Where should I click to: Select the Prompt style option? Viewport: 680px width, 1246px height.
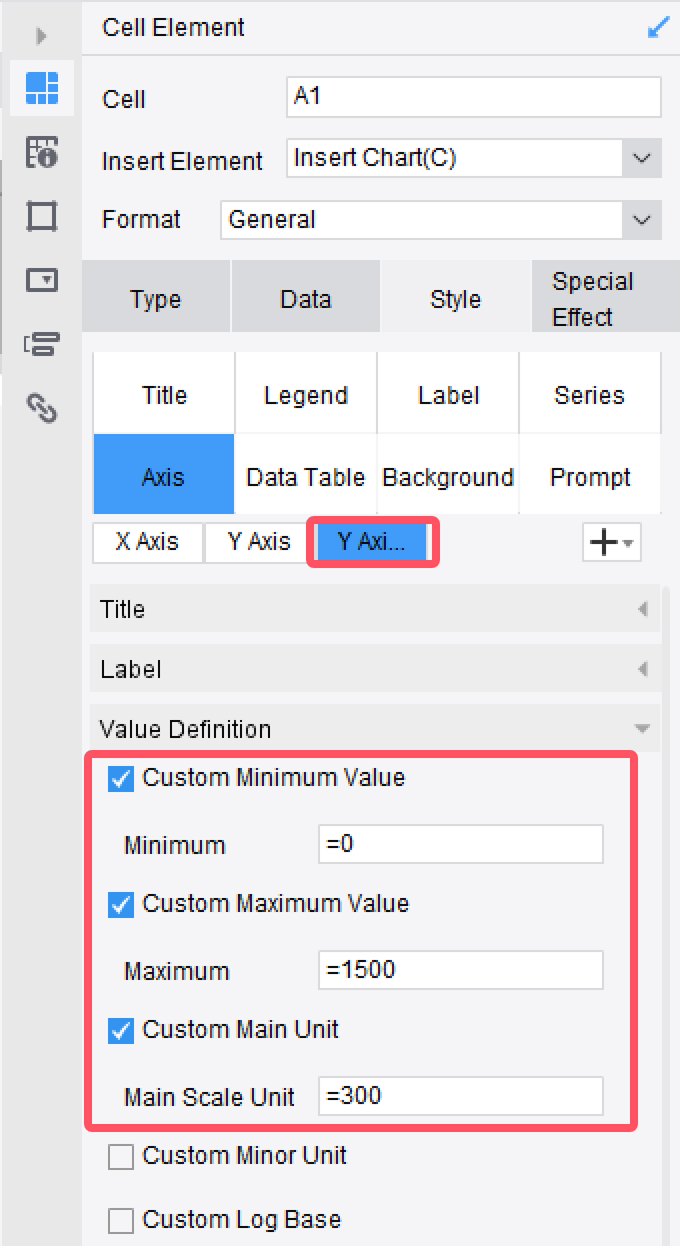pyautogui.click(x=590, y=474)
